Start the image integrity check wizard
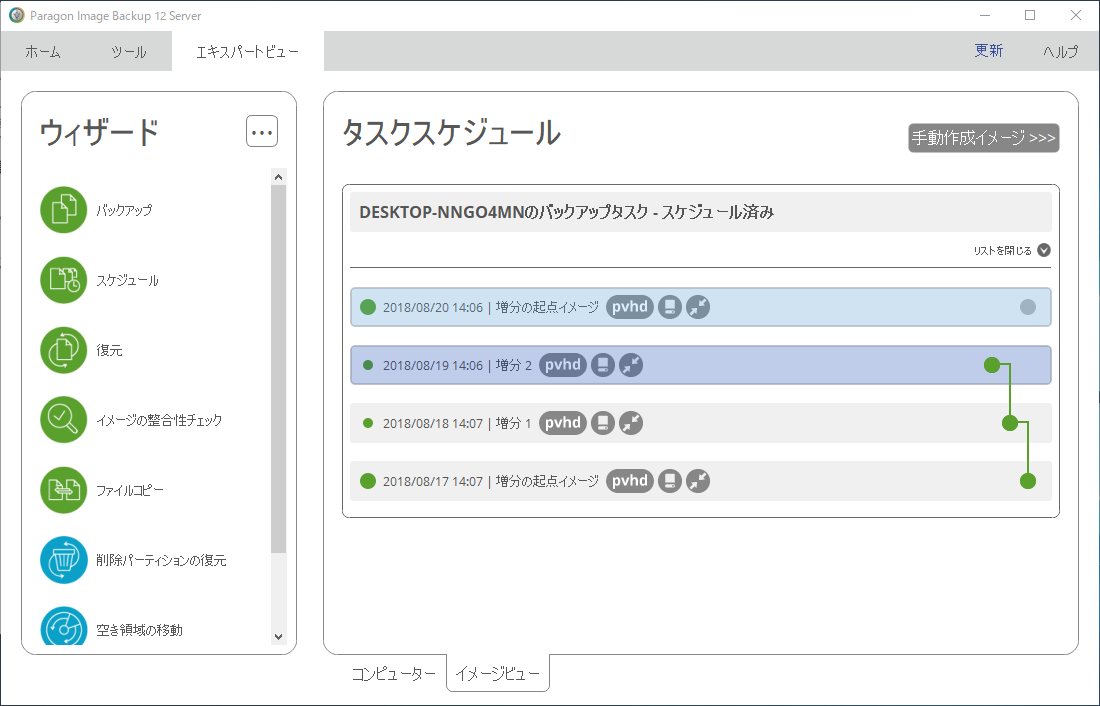 65,420
